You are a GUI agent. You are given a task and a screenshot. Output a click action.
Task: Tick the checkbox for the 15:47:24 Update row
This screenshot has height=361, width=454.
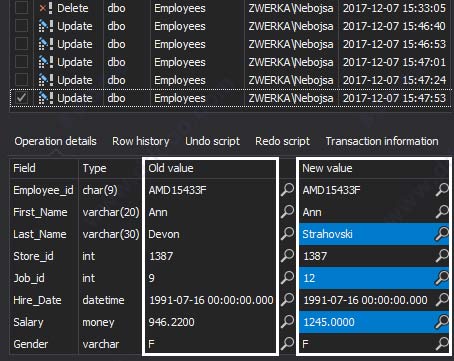point(22,80)
